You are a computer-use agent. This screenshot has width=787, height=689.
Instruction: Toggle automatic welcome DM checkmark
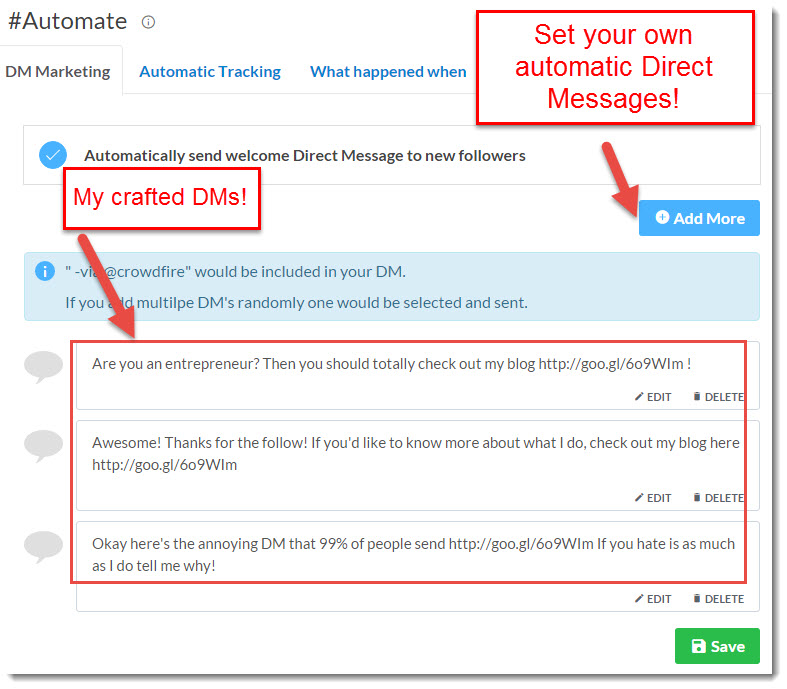53,155
